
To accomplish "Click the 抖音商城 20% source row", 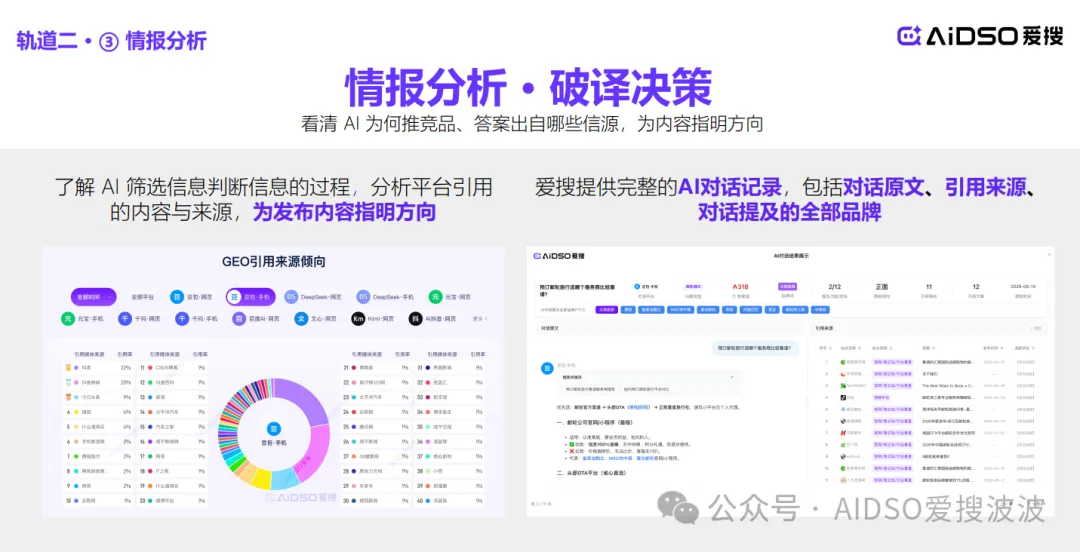I will pyautogui.click(x=98, y=382).
